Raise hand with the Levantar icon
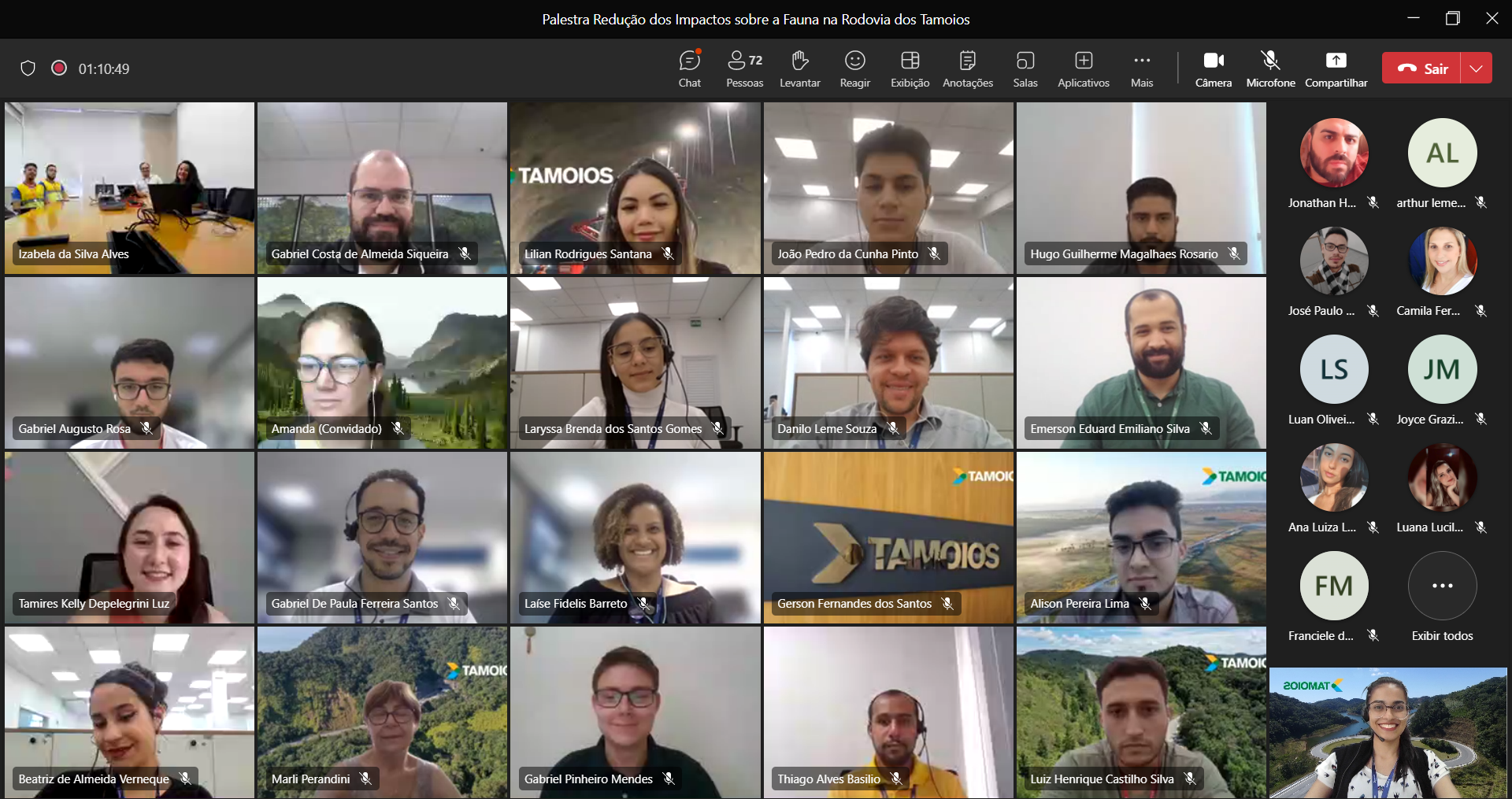Image resolution: width=1512 pixels, height=799 pixels. click(x=799, y=68)
